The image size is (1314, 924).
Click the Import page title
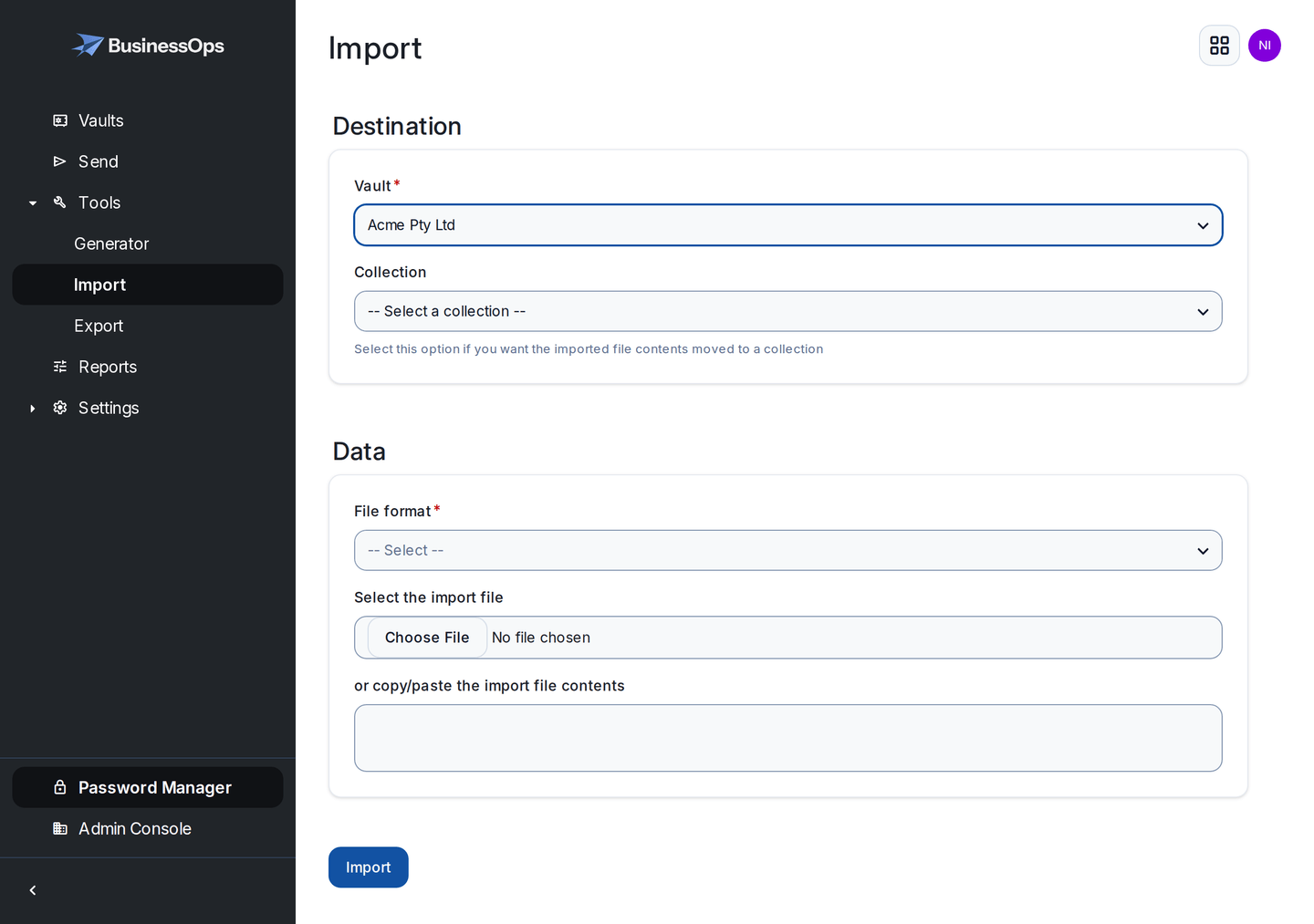375,48
